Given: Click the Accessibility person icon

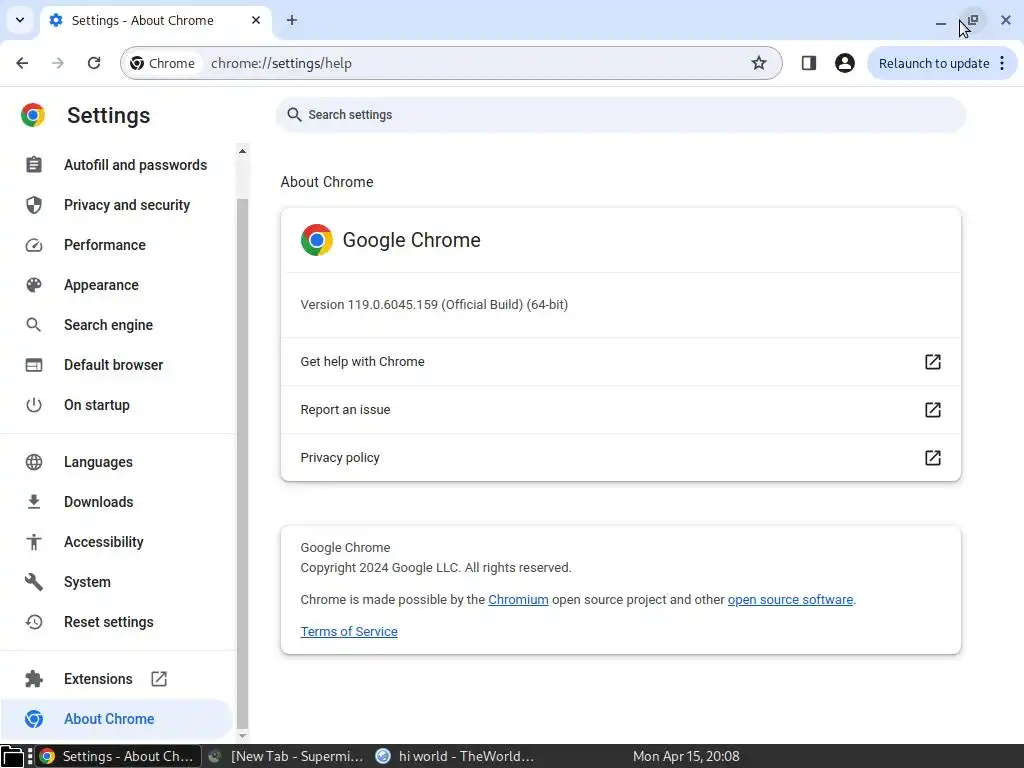Looking at the screenshot, I should click(34, 542).
